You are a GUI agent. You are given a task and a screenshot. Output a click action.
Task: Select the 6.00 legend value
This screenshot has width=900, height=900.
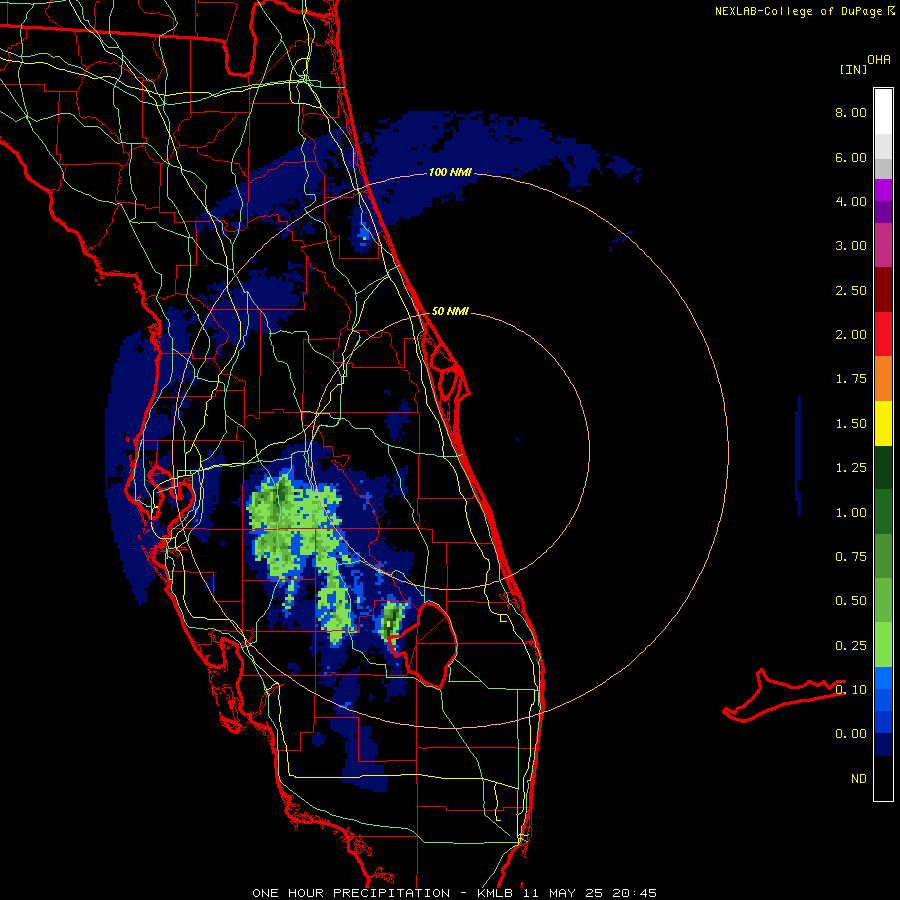coord(851,157)
